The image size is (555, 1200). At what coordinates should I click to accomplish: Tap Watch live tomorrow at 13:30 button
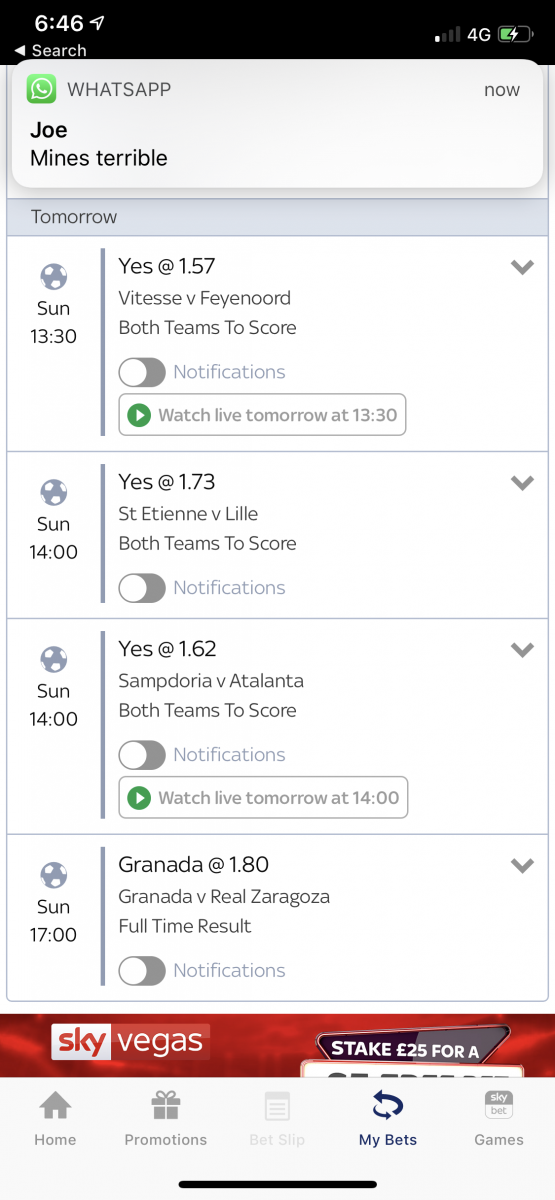263,415
